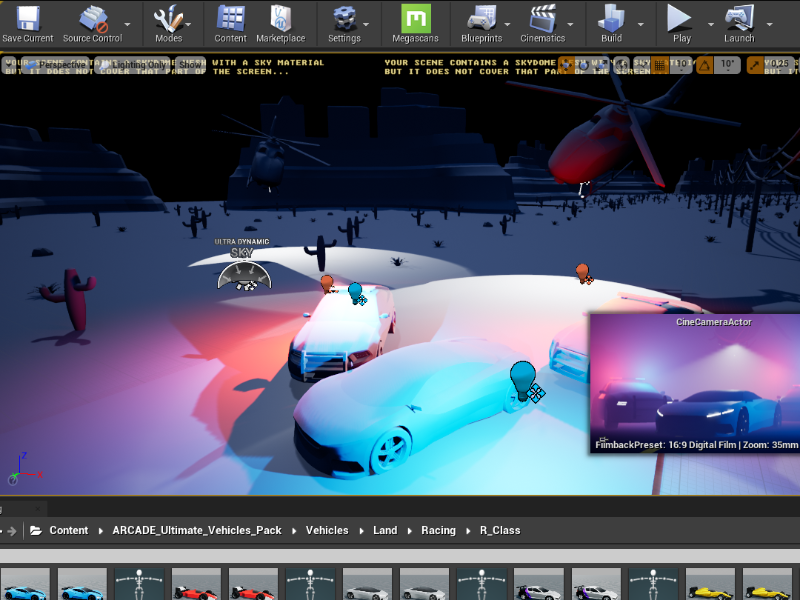The width and height of the screenshot is (800, 600).
Task: Select the first blue car asset thumbnail
Action: coord(25,585)
